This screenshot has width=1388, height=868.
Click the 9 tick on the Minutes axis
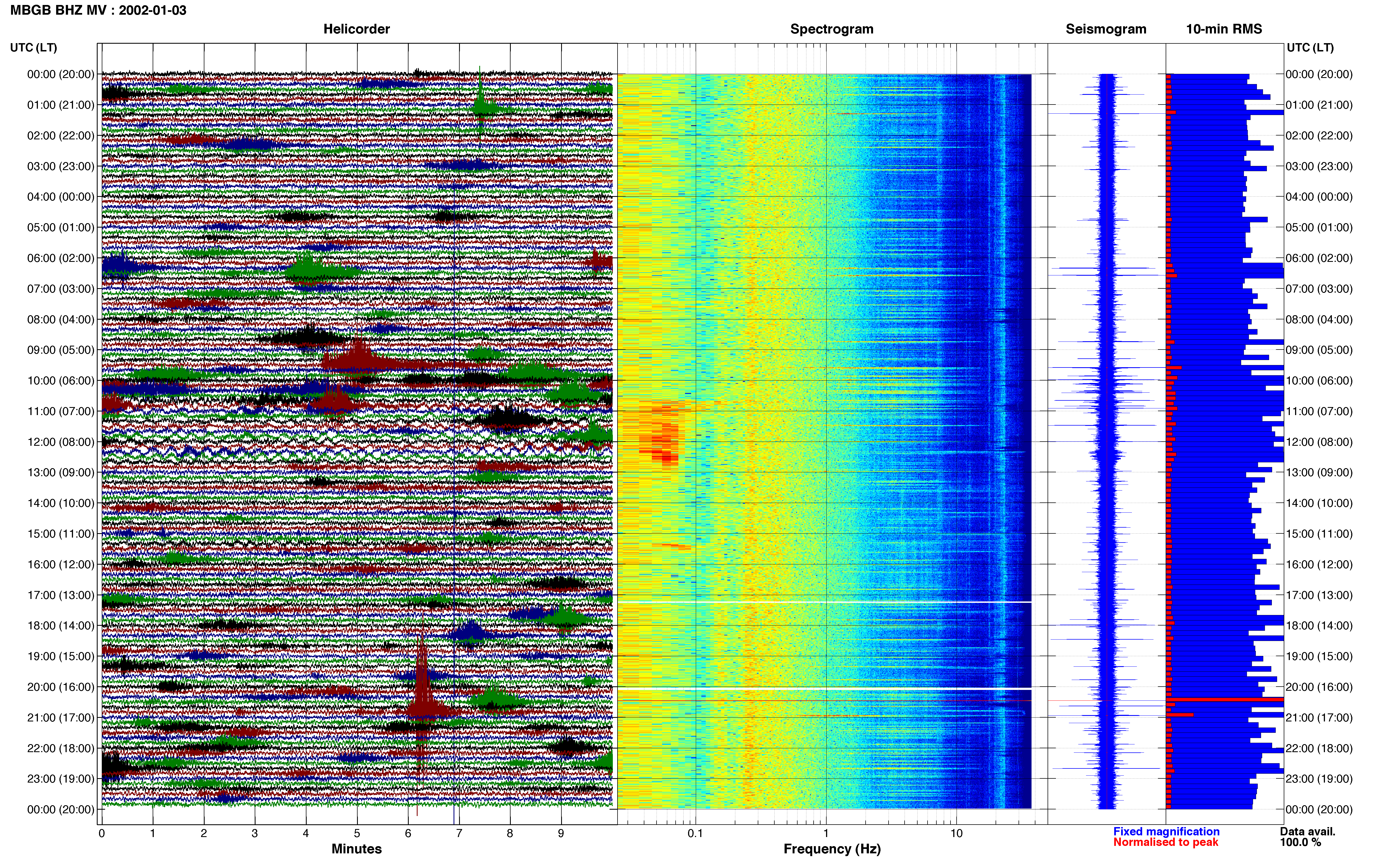point(561,833)
